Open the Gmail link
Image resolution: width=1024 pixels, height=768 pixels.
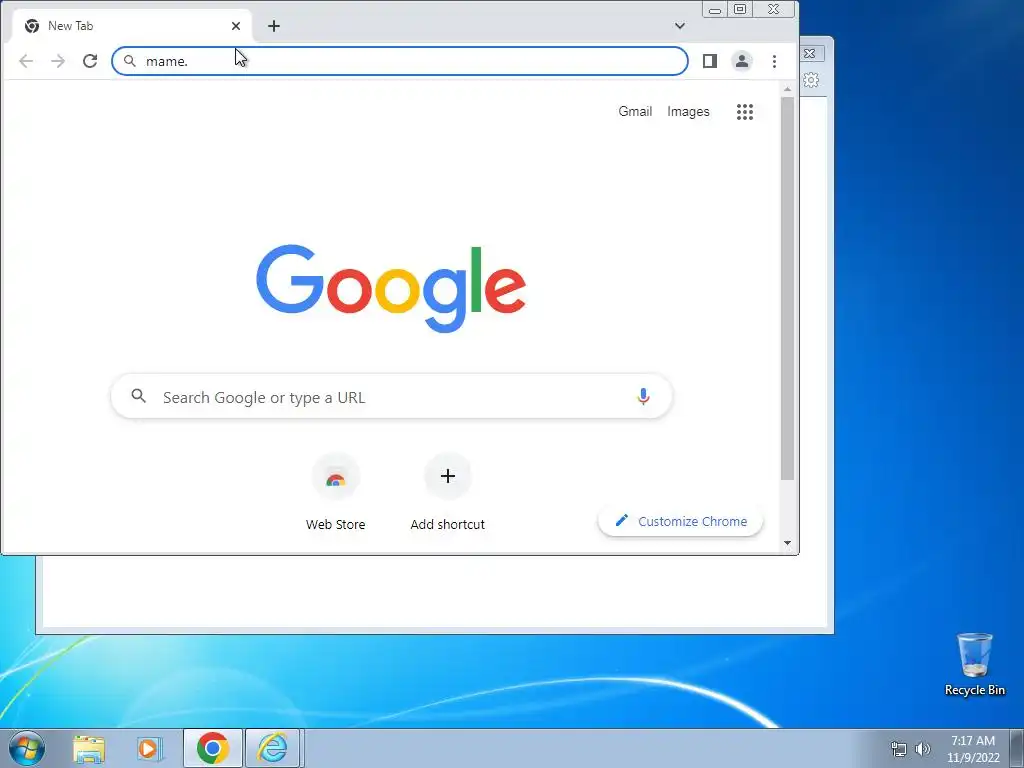[635, 112]
